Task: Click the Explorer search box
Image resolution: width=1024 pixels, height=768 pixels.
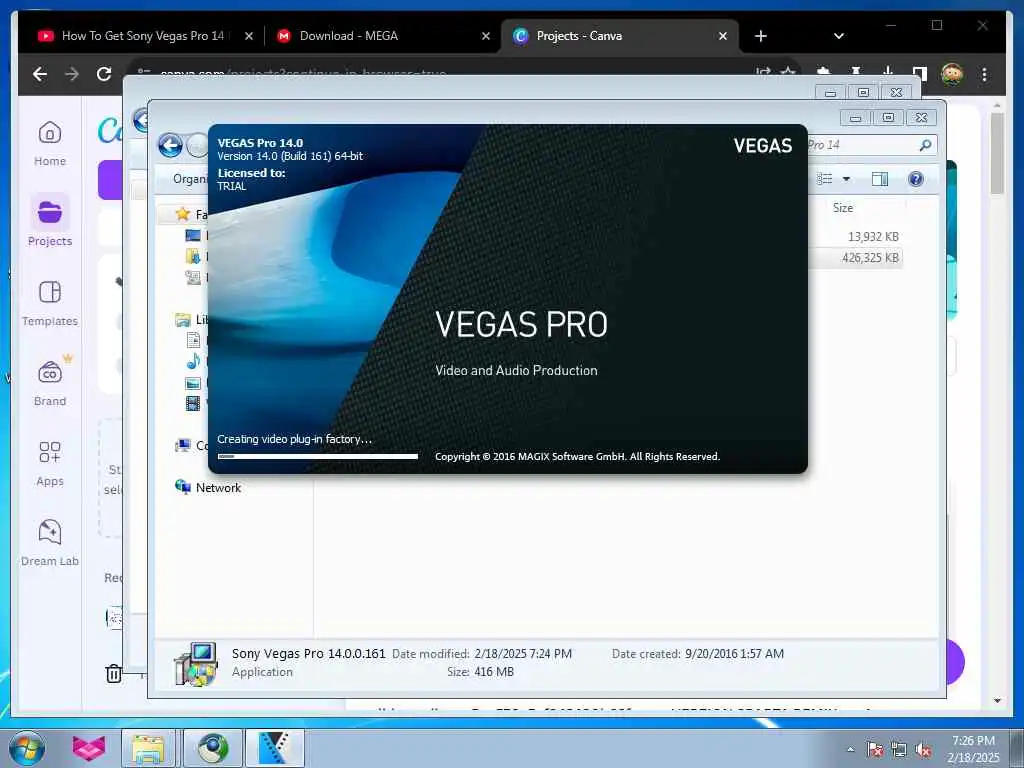Action: 872,145
